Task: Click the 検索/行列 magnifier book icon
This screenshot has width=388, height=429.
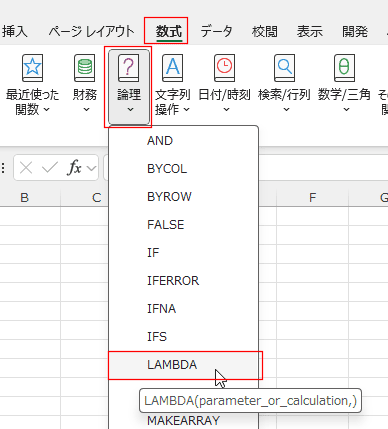Action: click(284, 68)
